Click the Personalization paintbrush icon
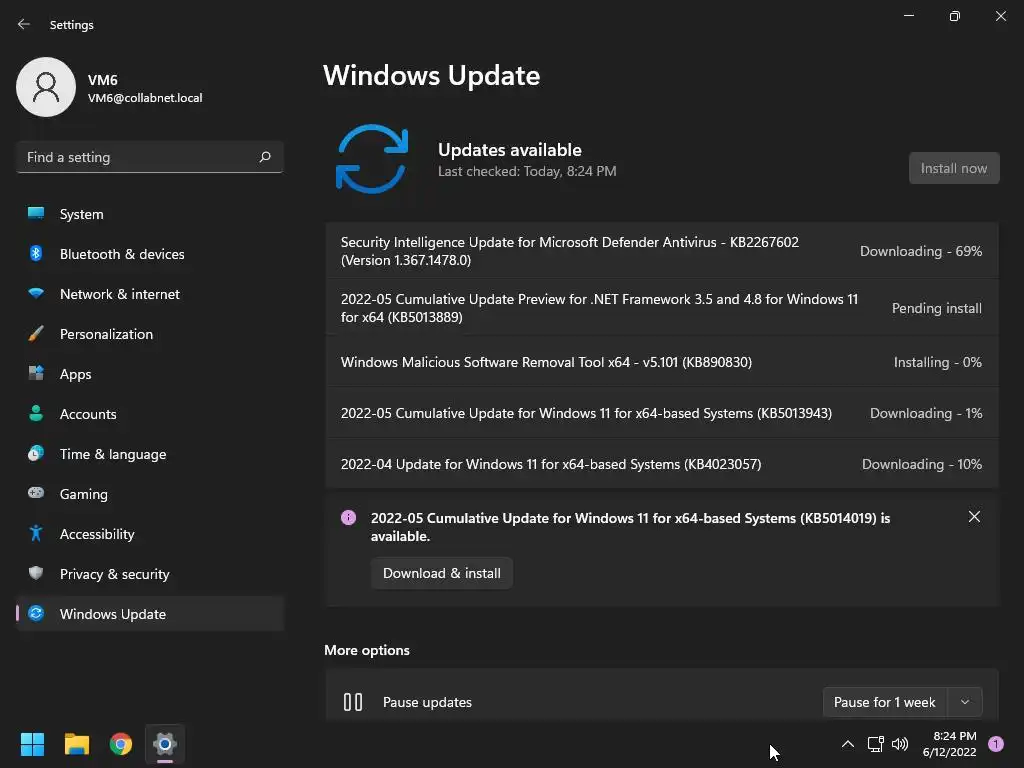Screen dimensions: 1024x768 (x=36, y=334)
